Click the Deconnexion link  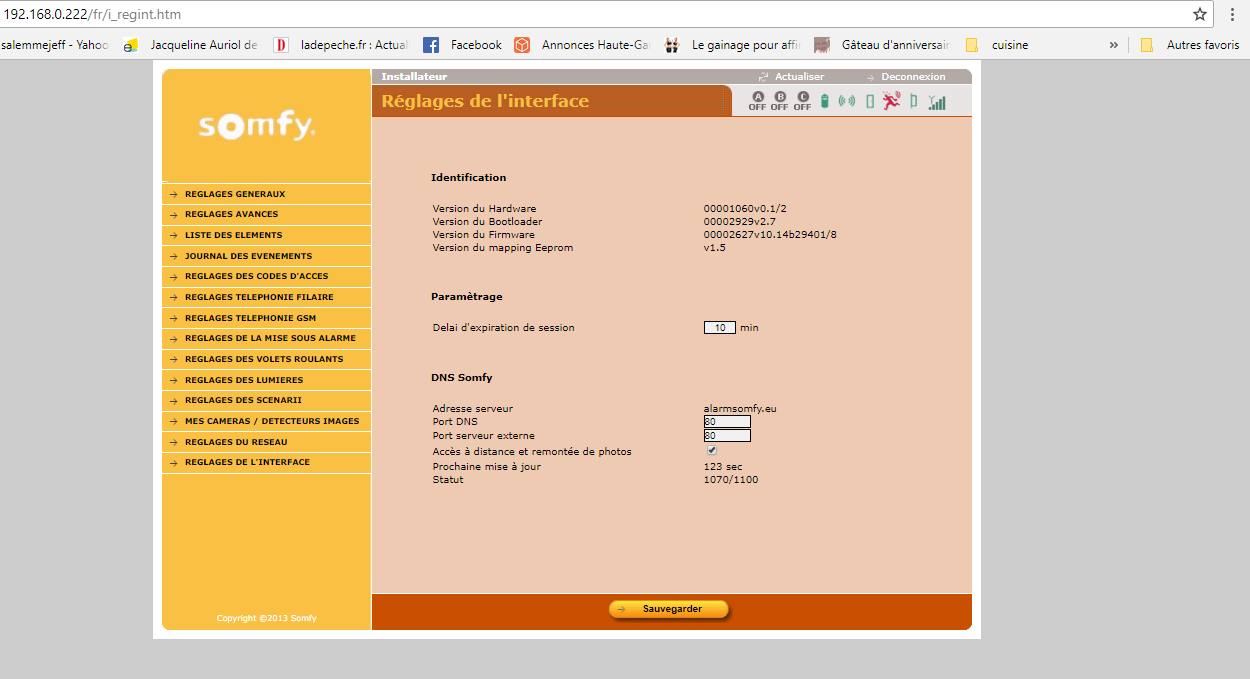click(x=913, y=77)
